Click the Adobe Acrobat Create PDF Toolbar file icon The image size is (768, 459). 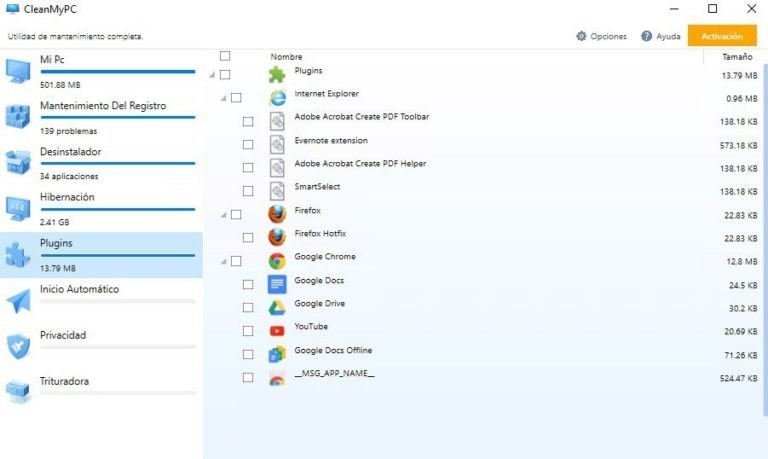277,121
